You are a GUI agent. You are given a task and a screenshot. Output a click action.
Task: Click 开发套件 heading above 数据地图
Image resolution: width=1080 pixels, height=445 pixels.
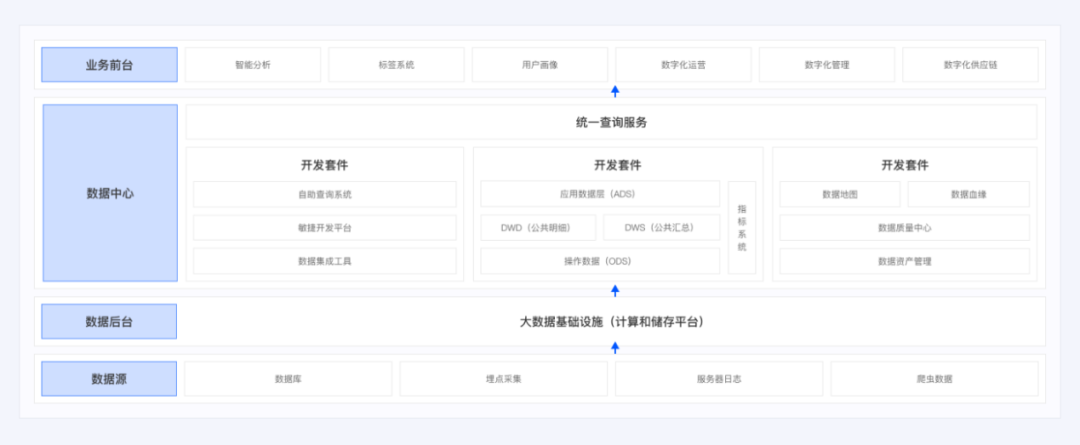[x=904, y=165]
